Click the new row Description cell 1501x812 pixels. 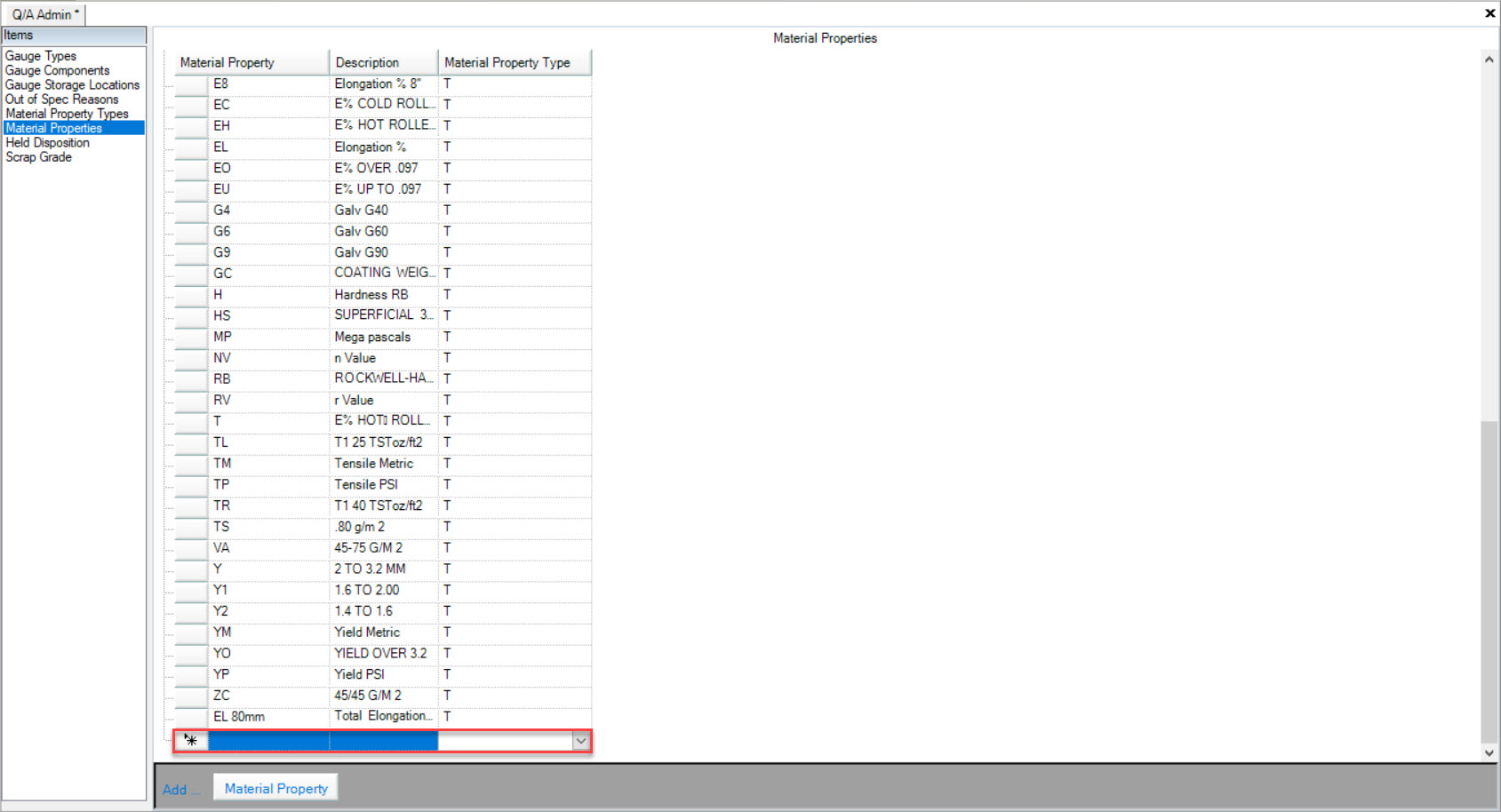pos(384,741)
